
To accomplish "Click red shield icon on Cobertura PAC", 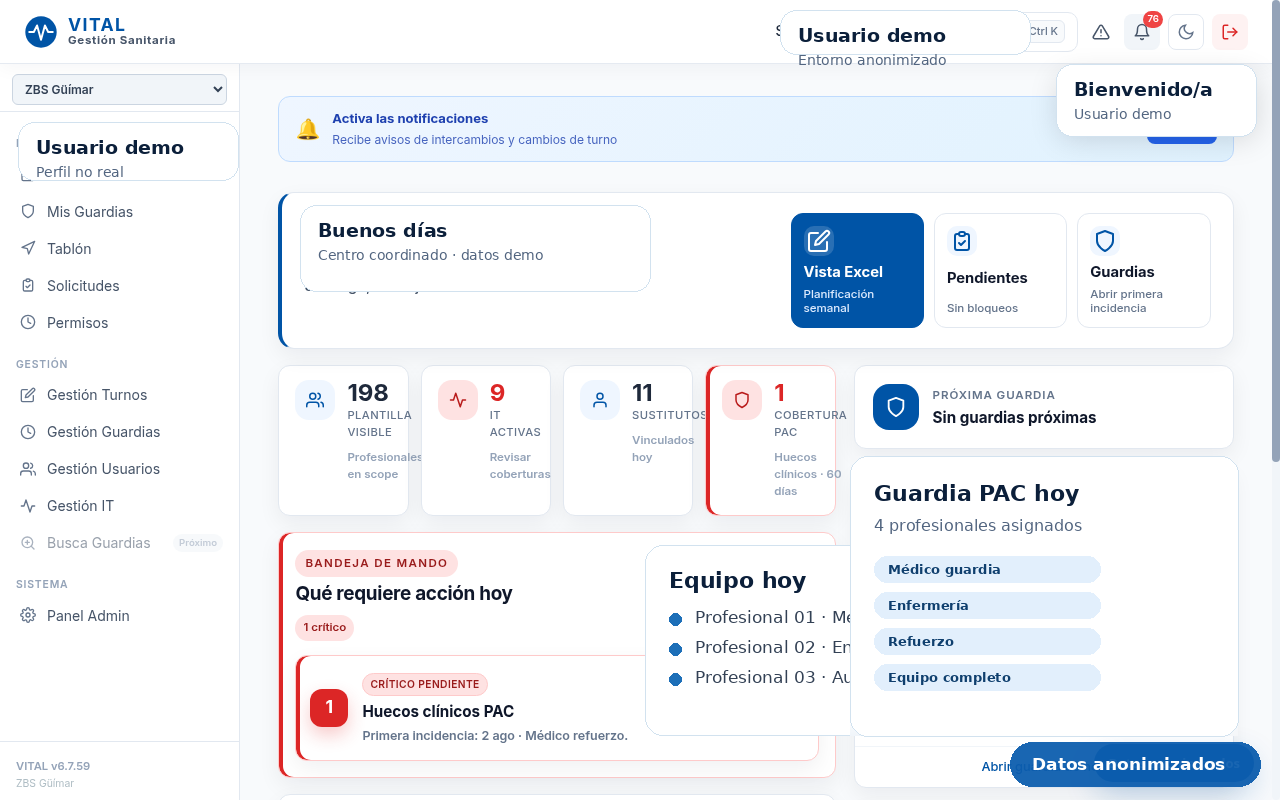I will pyautogui.click(x=742, y=400).
